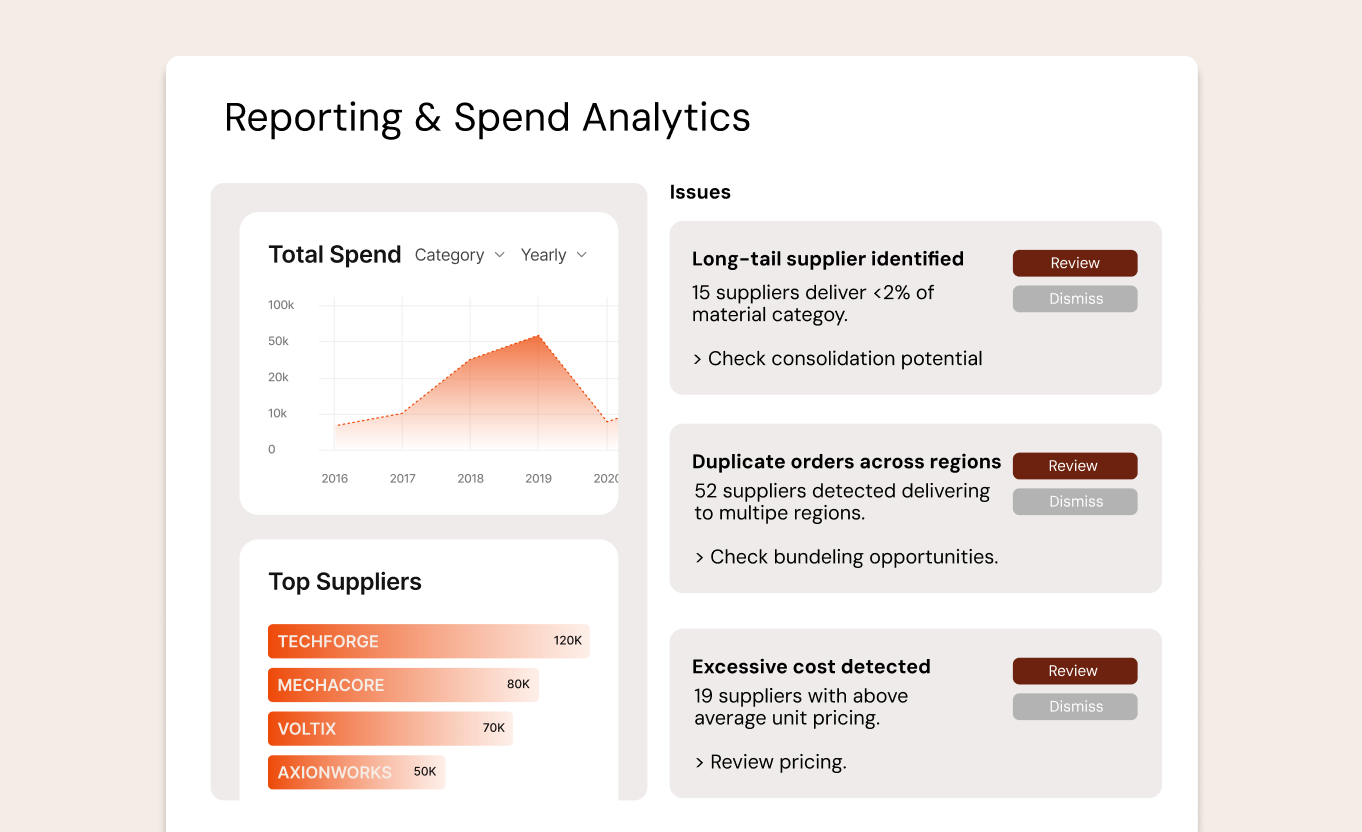Image resolution: width=1362 pixels, height=832 pixels.
Task: Select the TECHFORGE supplier bar
Action: [x=428, y=641]
